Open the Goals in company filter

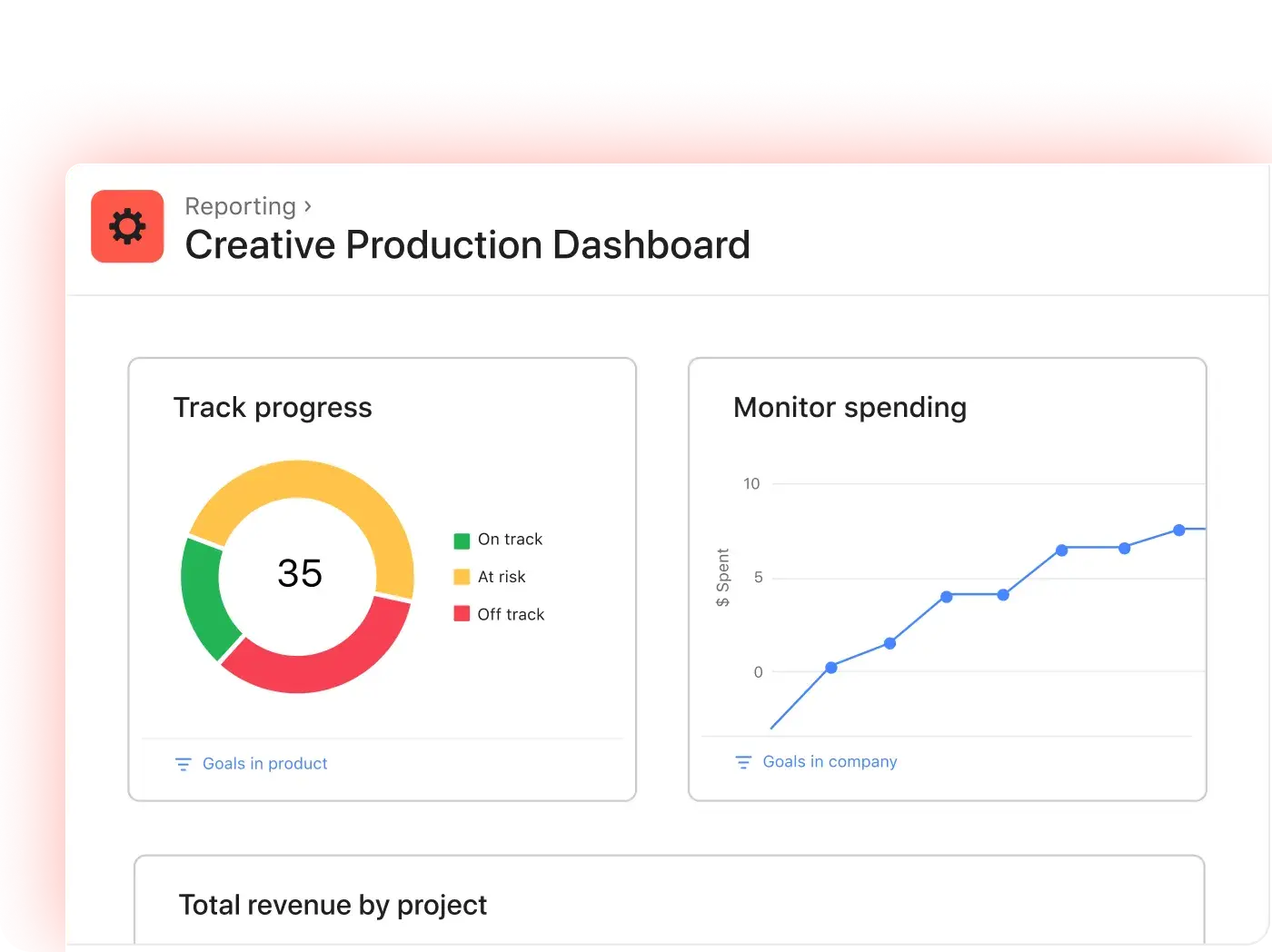pos(830,762)
